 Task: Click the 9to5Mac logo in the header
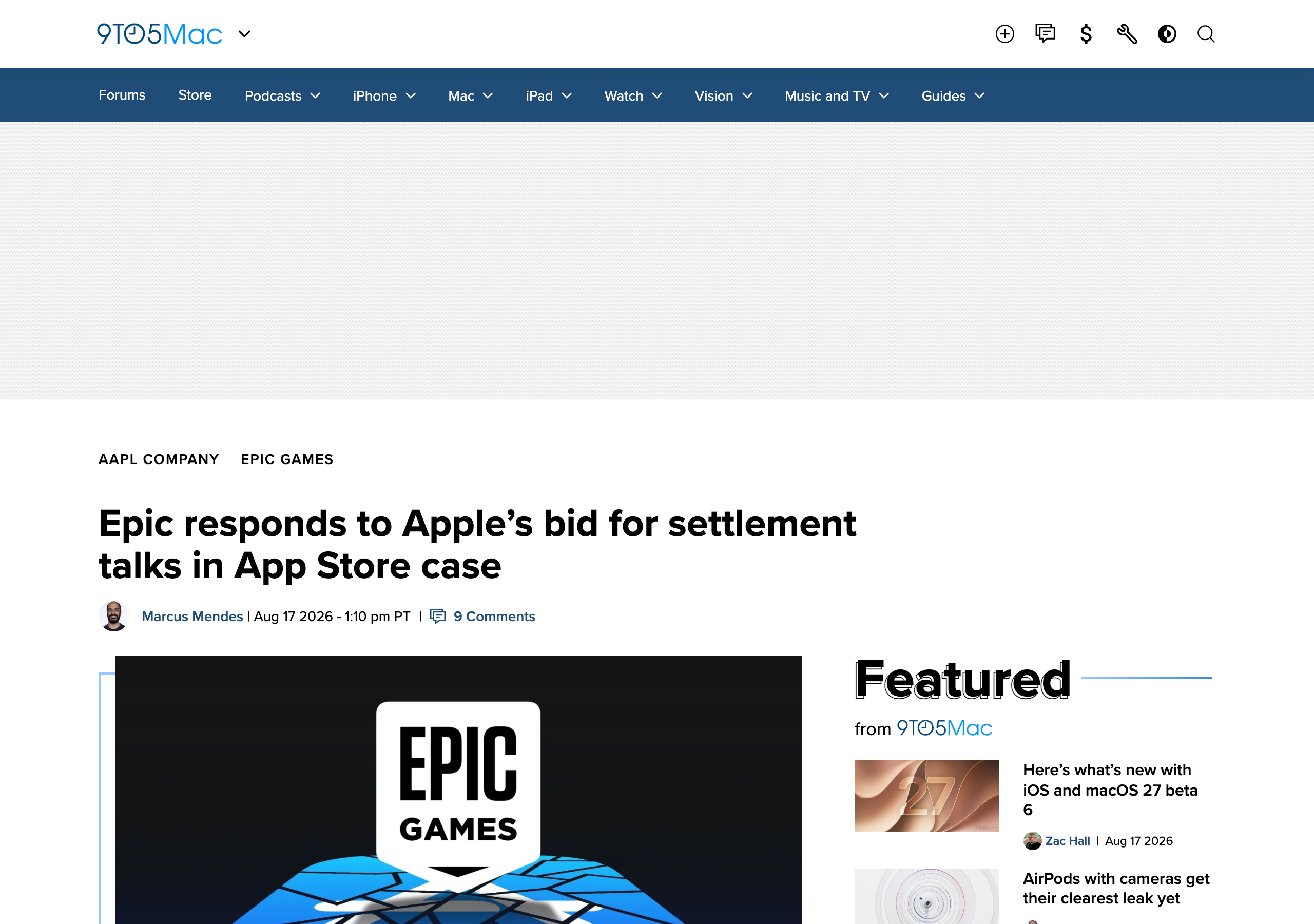(160, 34)
